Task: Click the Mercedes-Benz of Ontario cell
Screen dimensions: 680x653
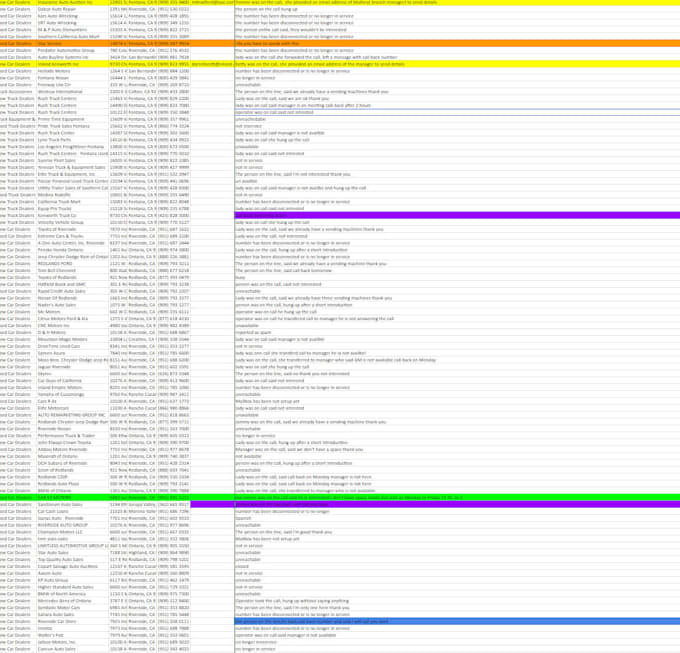Action: (x=72, y=601)
